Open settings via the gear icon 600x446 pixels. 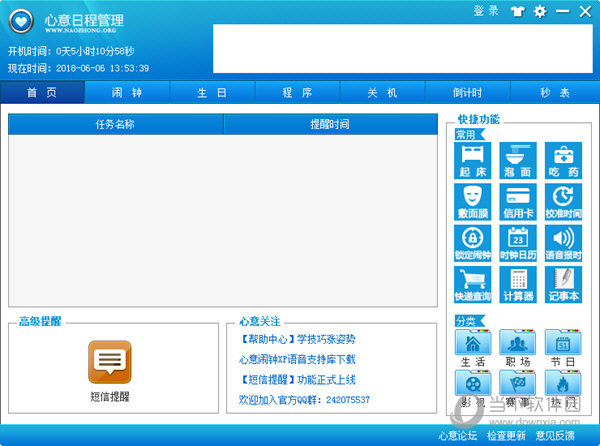coord(540,11)
